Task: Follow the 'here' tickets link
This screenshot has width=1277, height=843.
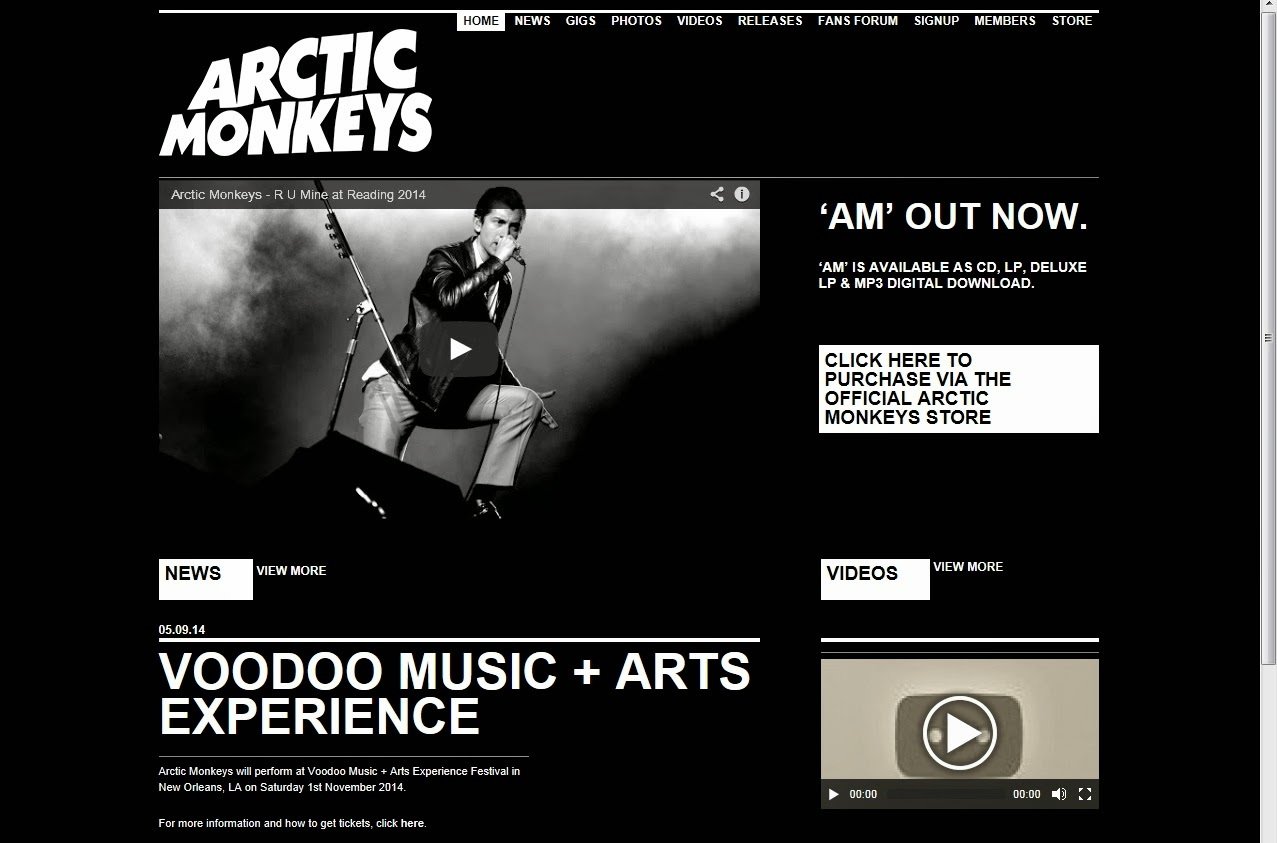Action: click(412, 824)
